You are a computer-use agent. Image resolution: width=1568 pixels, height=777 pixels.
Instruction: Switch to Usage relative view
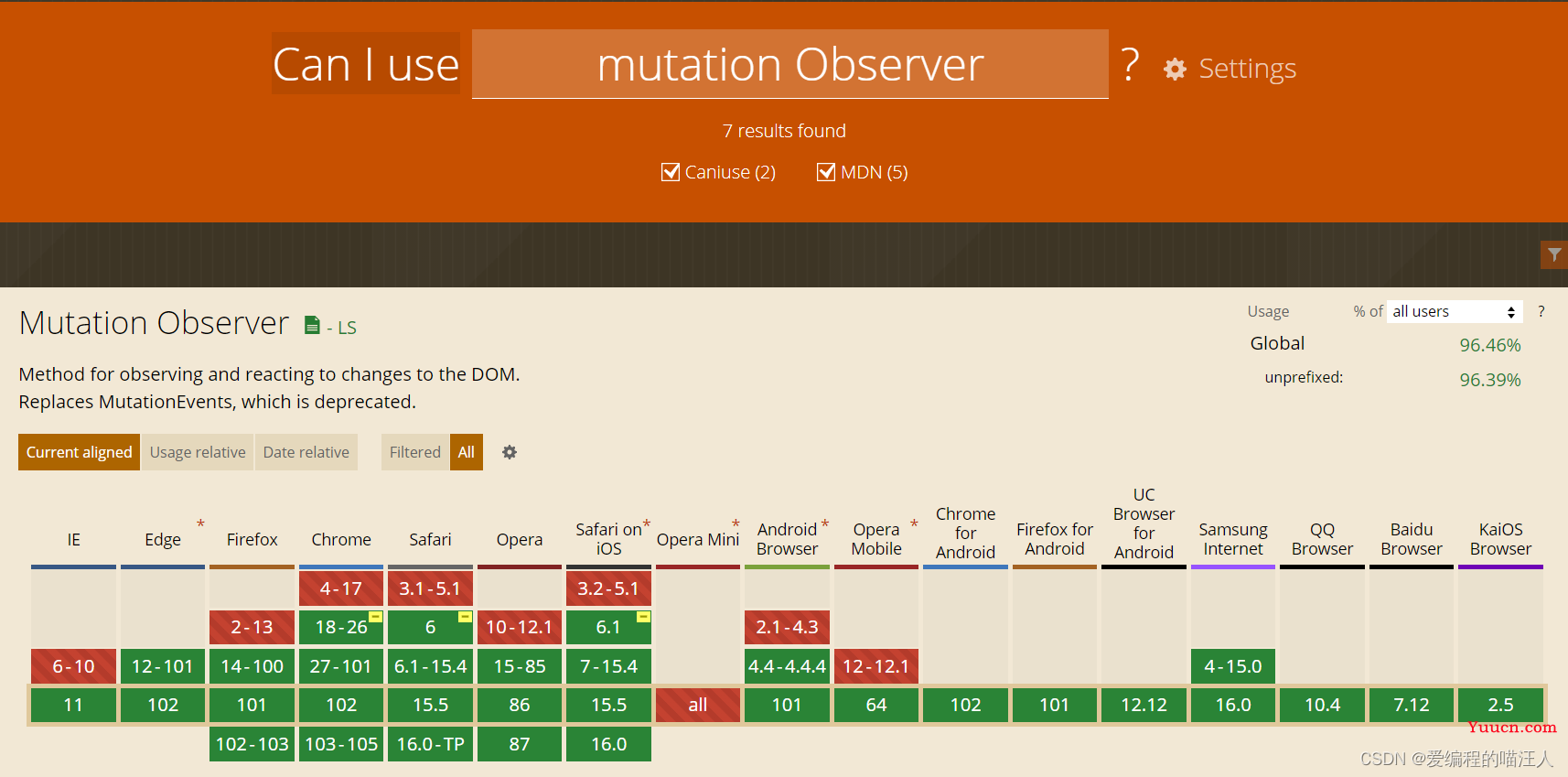[x=198, y=452]
